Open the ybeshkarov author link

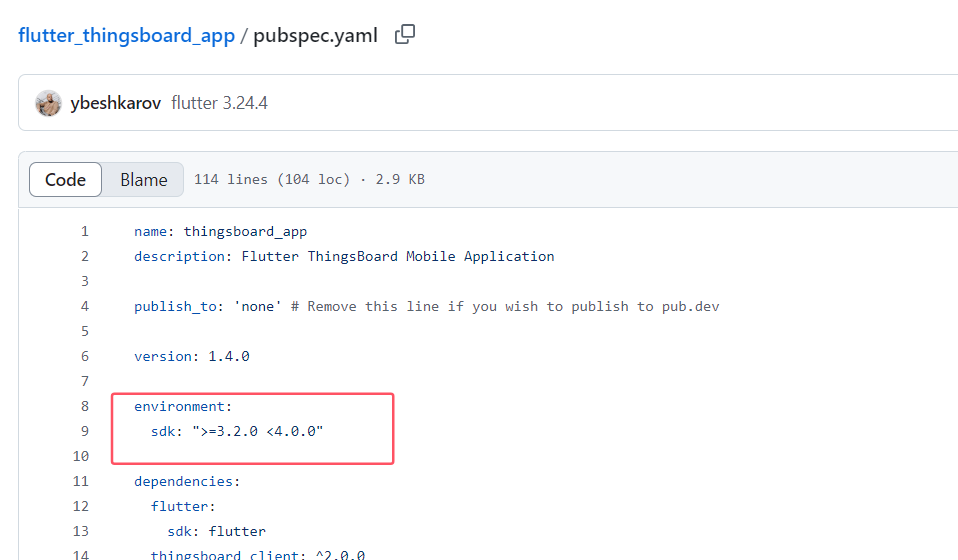(x=115, y=103)
